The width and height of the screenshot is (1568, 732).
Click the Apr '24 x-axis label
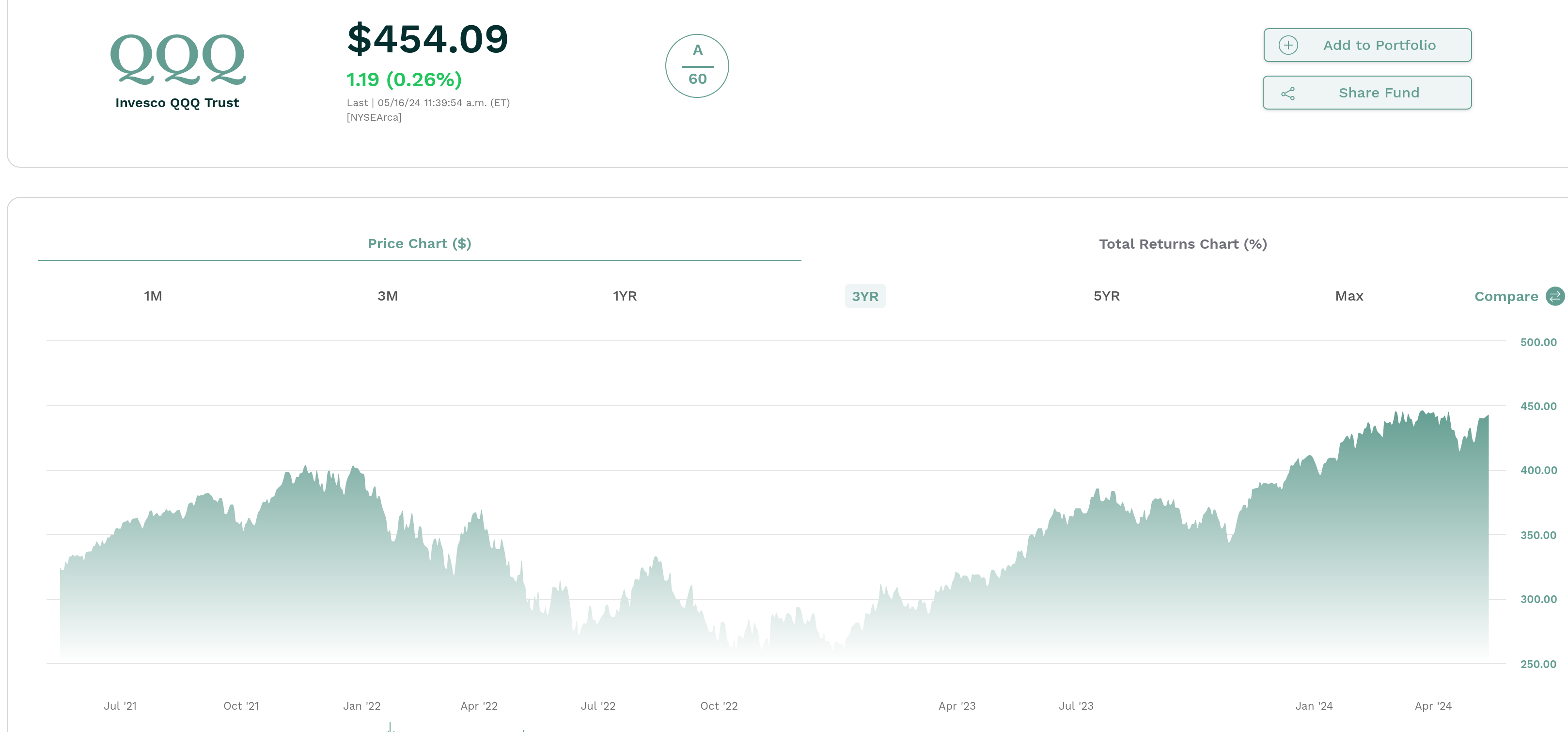1433,706
